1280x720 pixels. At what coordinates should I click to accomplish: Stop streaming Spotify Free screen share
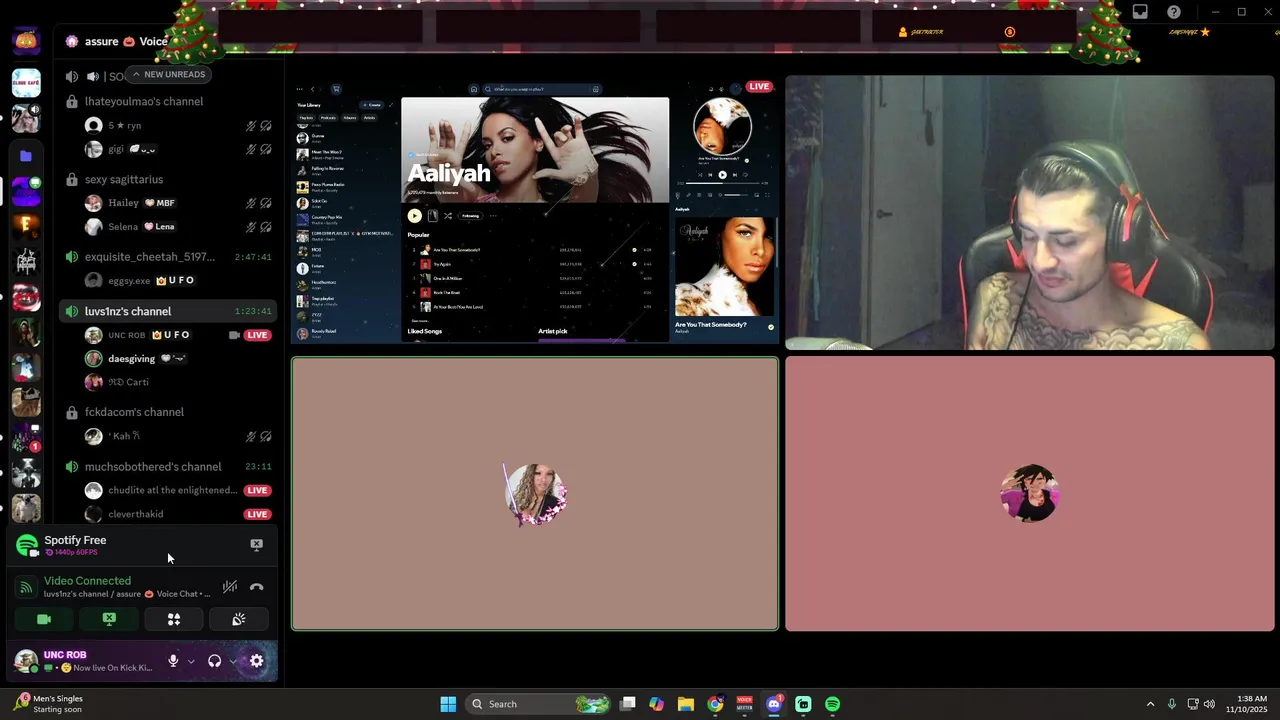256,545
